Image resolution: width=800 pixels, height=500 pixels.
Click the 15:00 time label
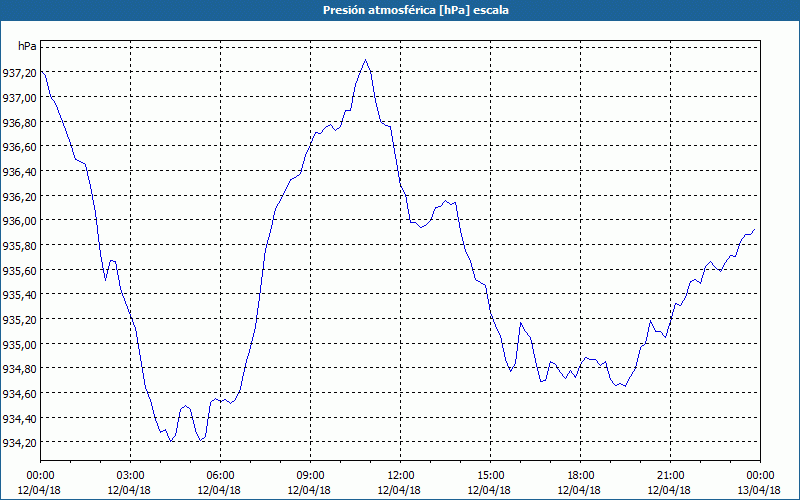(490, 476)
